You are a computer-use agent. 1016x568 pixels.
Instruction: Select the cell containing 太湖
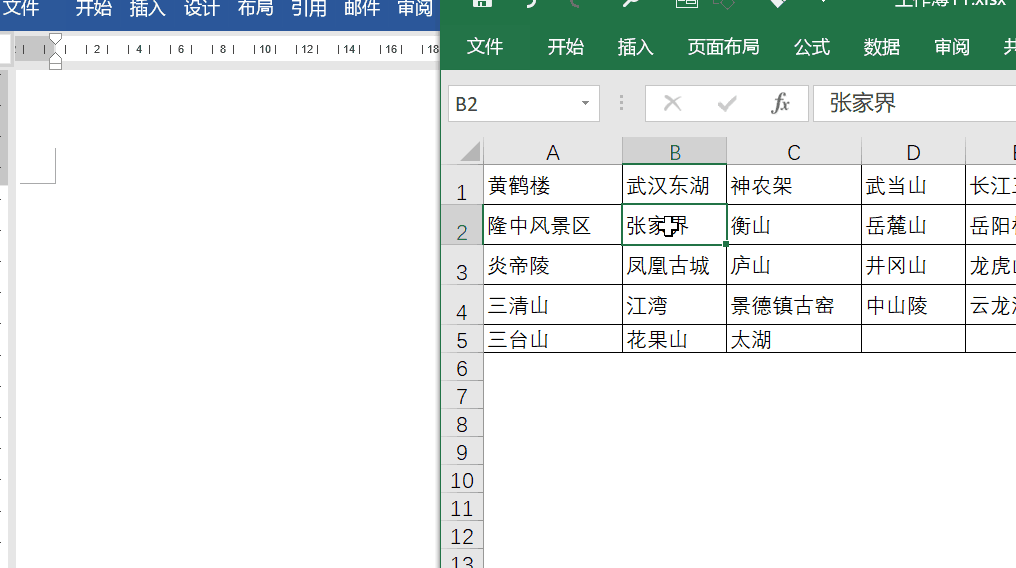point(794,339)
